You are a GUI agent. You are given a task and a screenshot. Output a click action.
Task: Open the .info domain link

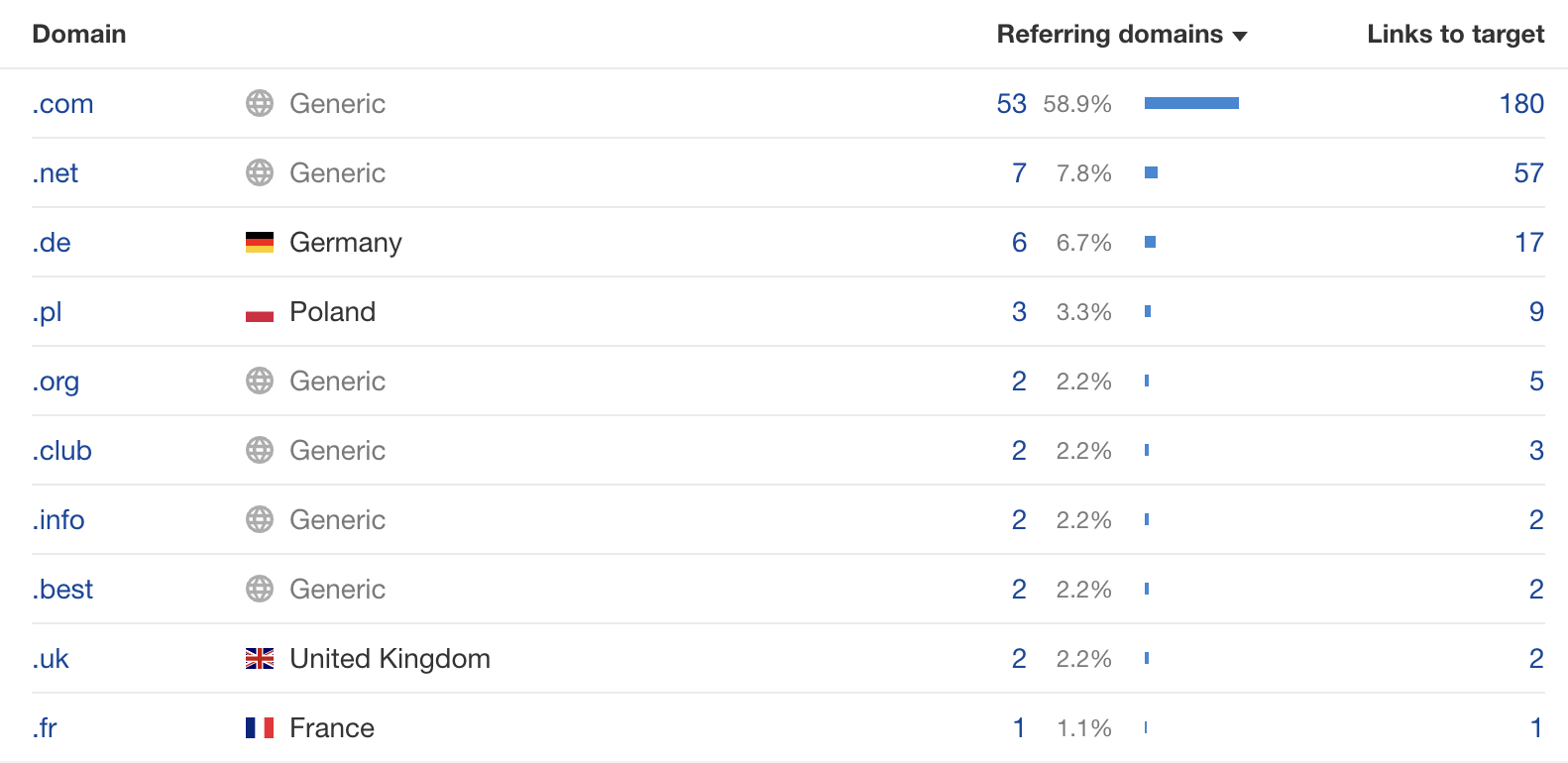pos(58,519)
